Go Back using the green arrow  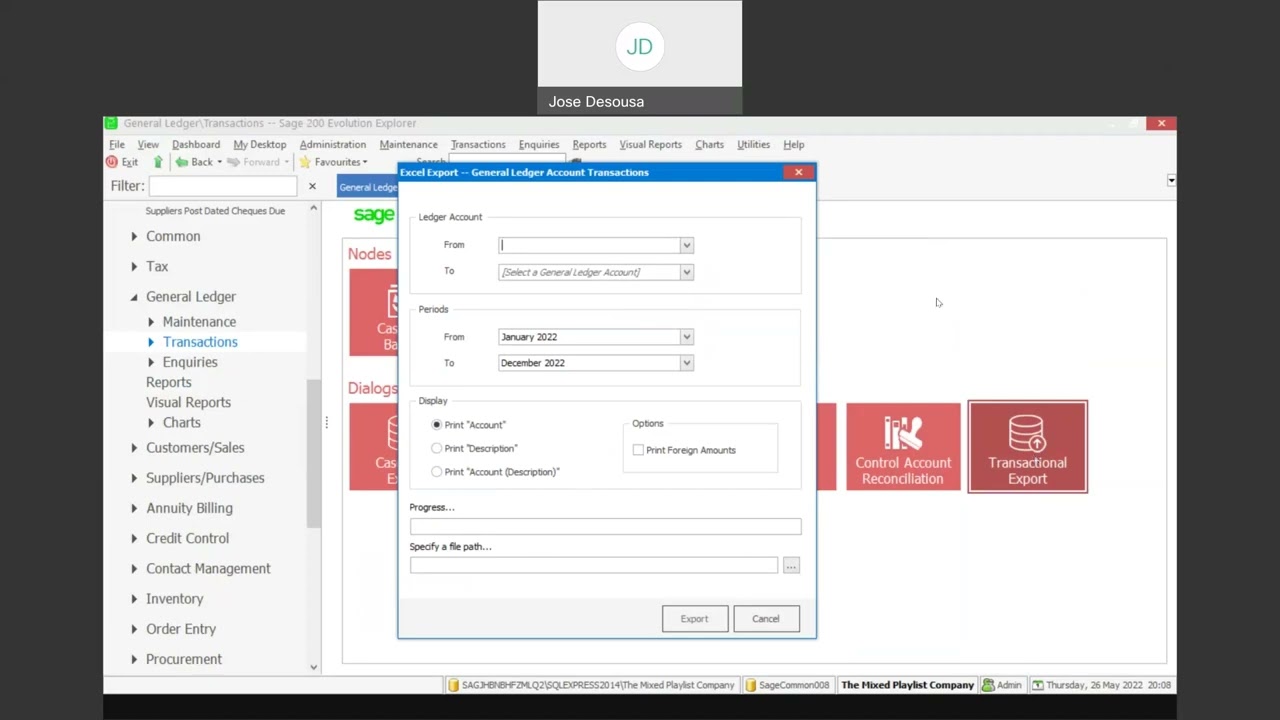(182, 162)
